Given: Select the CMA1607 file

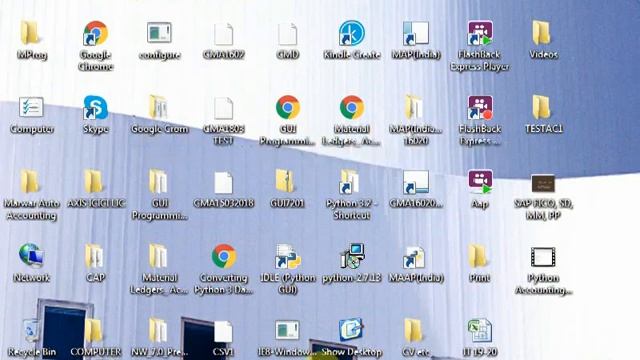Looking at the screenshot, I should 223,33.
